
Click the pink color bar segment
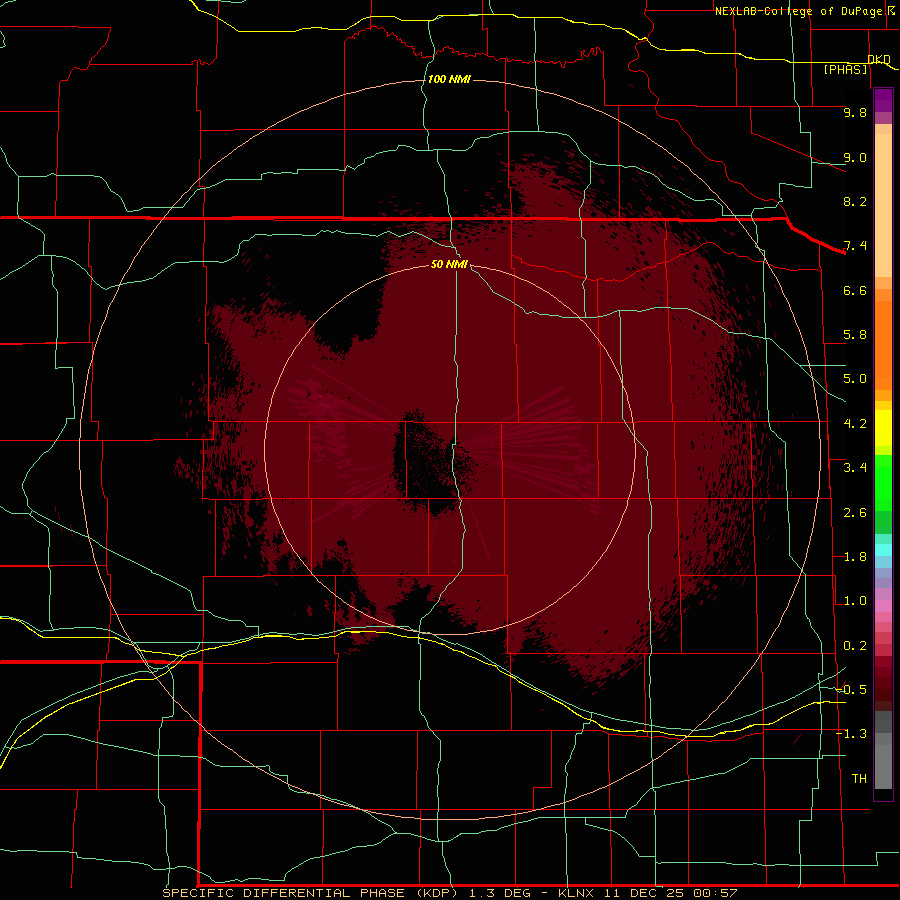point(883,606)
